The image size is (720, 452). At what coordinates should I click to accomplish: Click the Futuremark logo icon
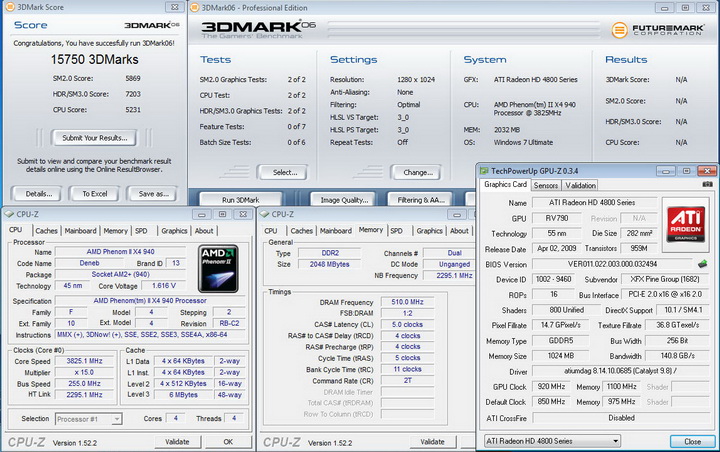619,30
